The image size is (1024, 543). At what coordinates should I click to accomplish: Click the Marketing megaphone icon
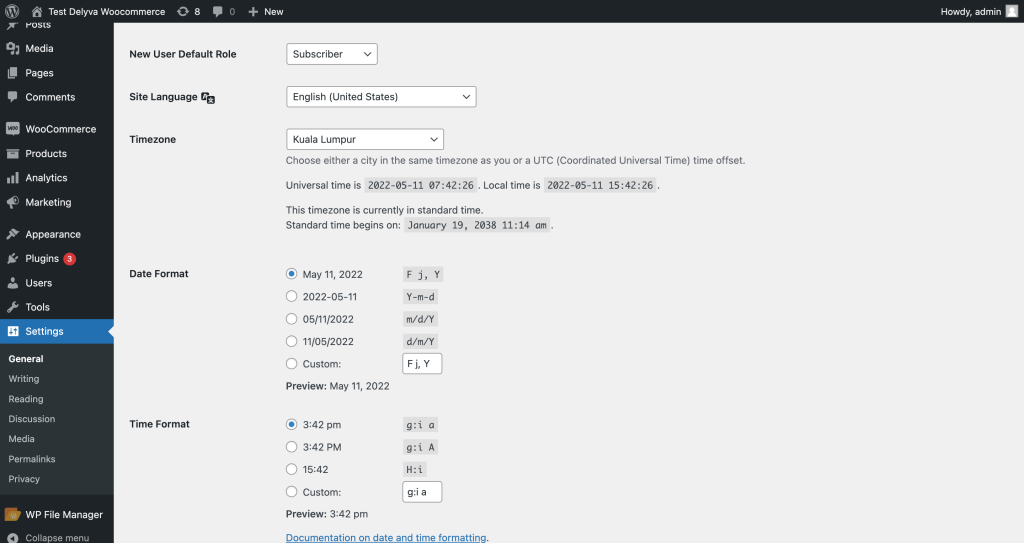pyautogui.click(x=12, y=203)
